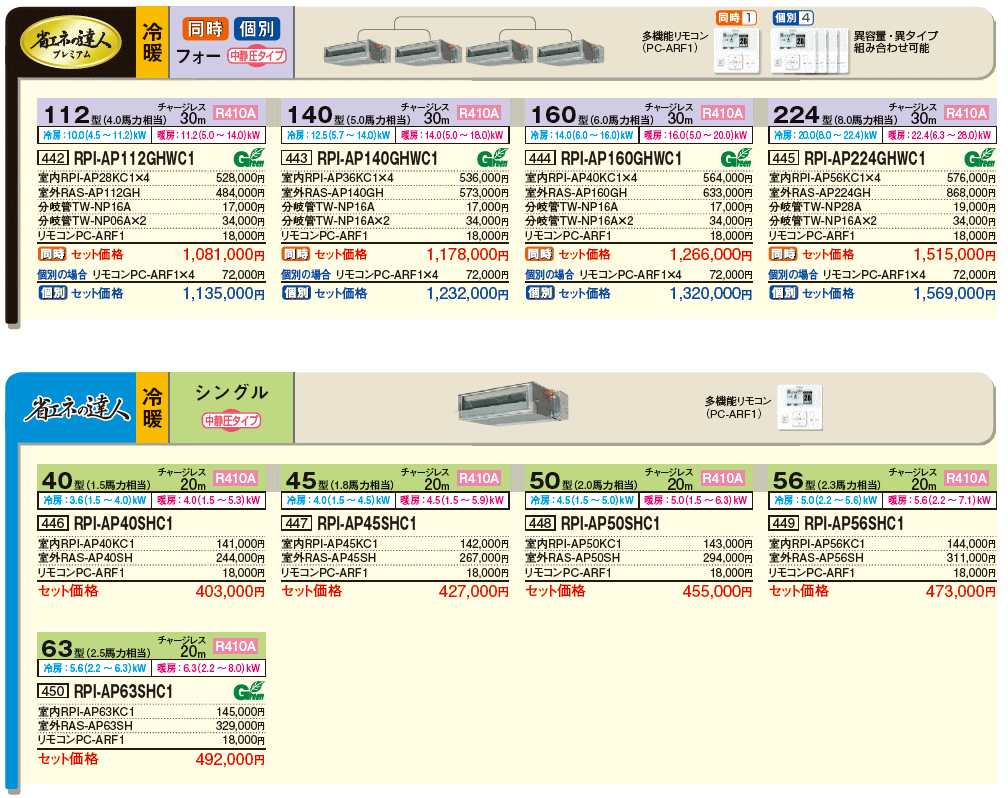
Task: Click the gold 省エネの達人 プレミアム logo
Action: 70,42
